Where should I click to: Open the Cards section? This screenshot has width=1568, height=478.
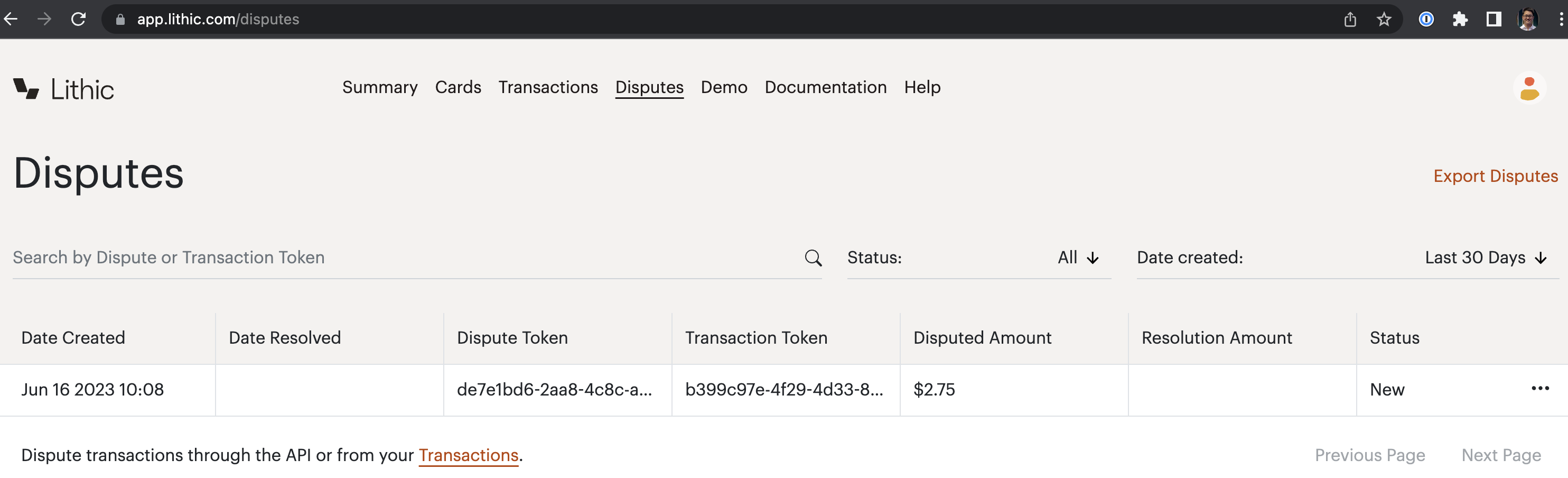[x=458, y=87]
